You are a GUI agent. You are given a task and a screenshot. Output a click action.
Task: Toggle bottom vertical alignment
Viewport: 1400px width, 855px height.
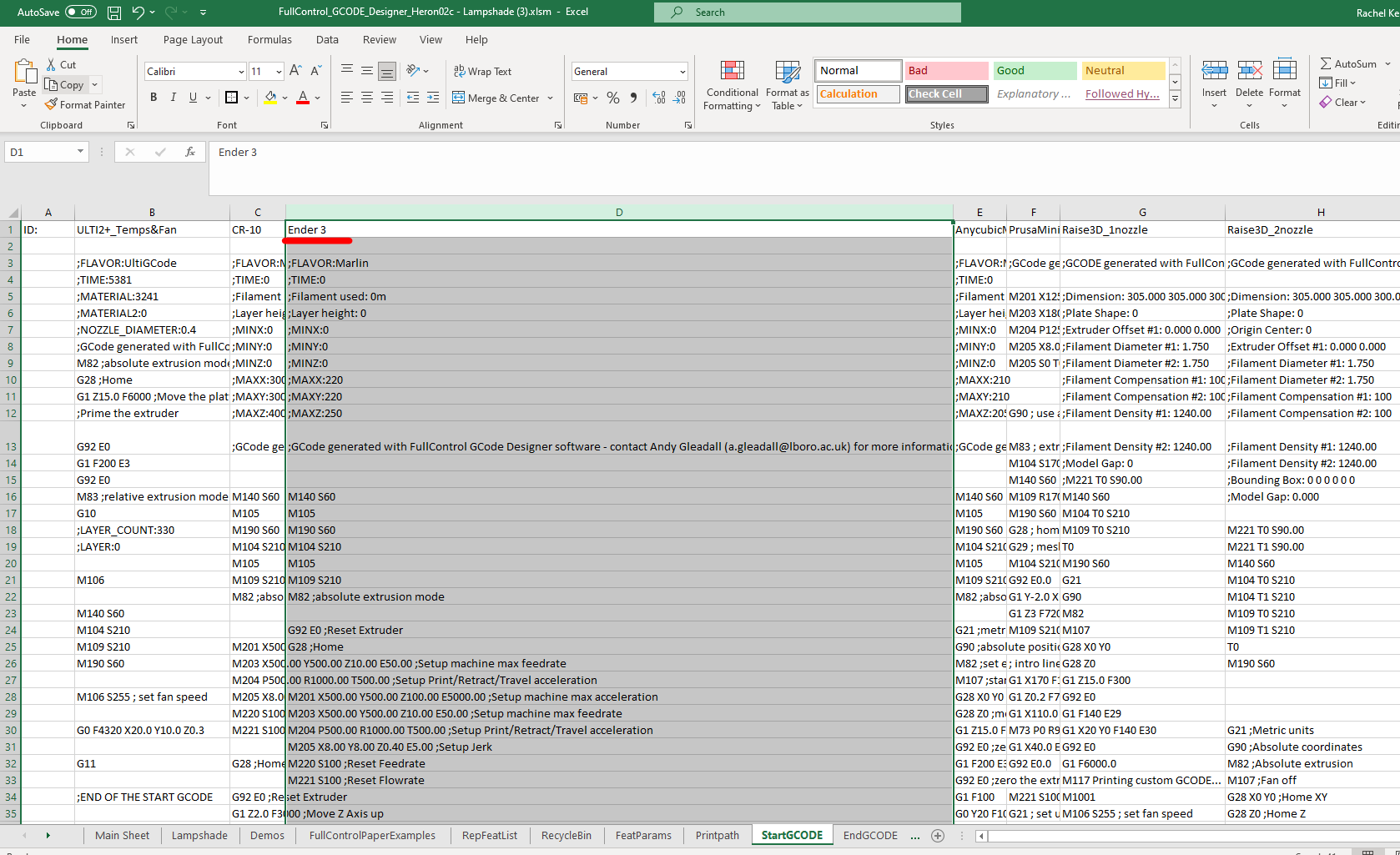coord(387,71)
